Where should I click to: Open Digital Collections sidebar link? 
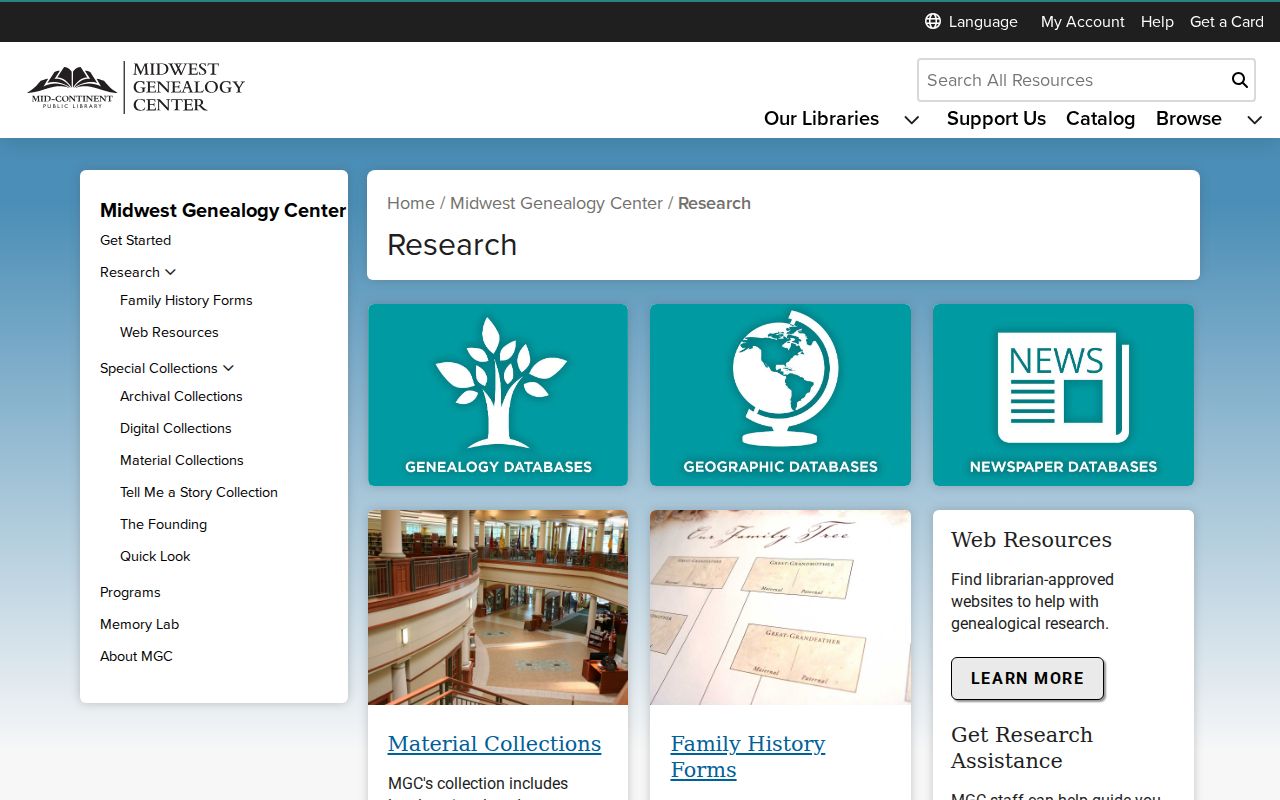(175, 428)
